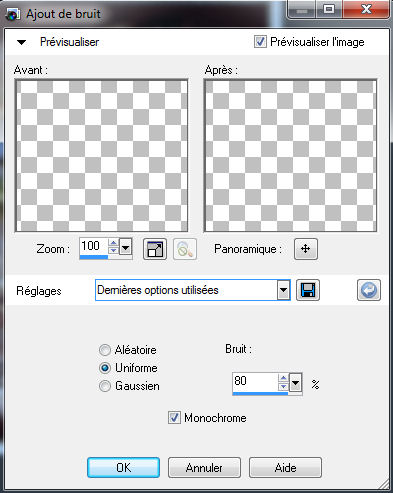Click the Panoramique pan arrows button
Screen dimensions: 393x493
coord(306,249)
